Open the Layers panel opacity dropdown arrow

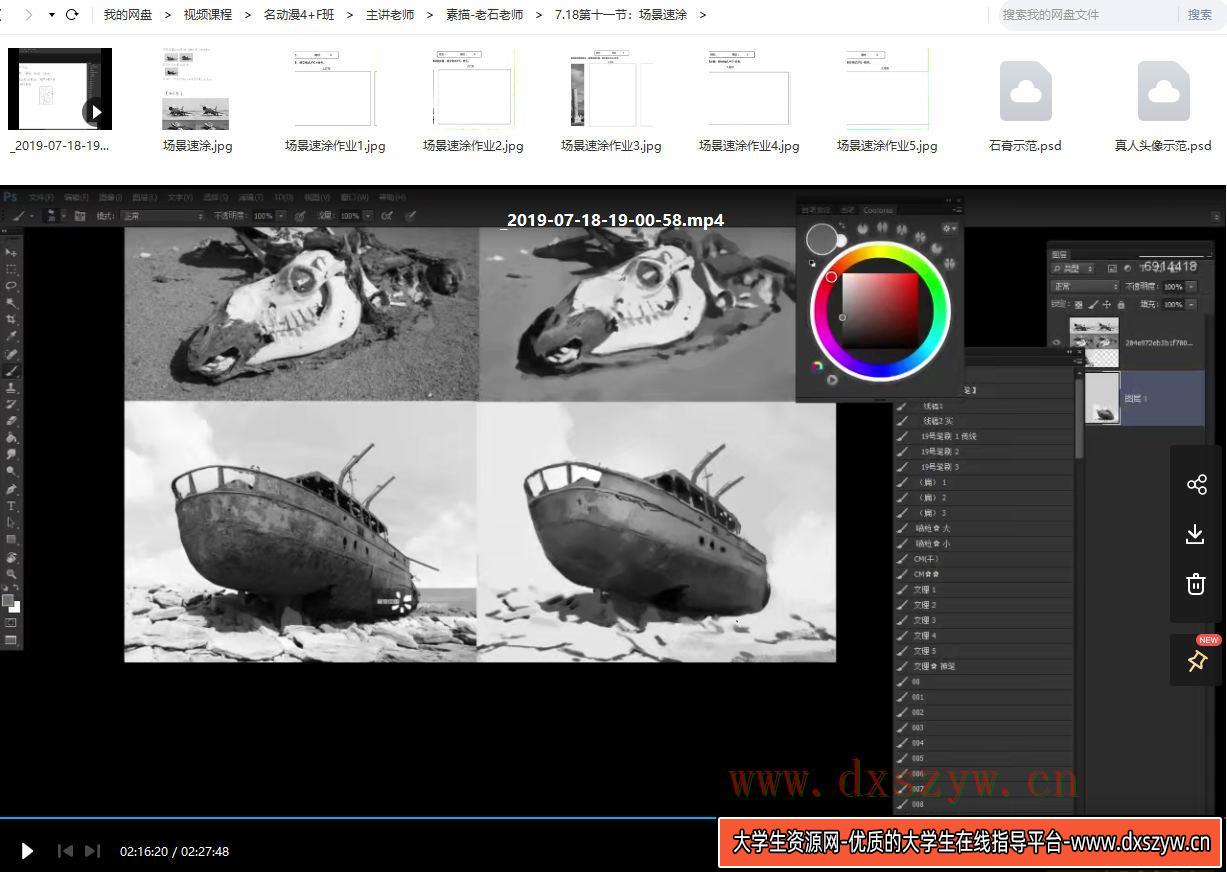tap(1191, 287)
